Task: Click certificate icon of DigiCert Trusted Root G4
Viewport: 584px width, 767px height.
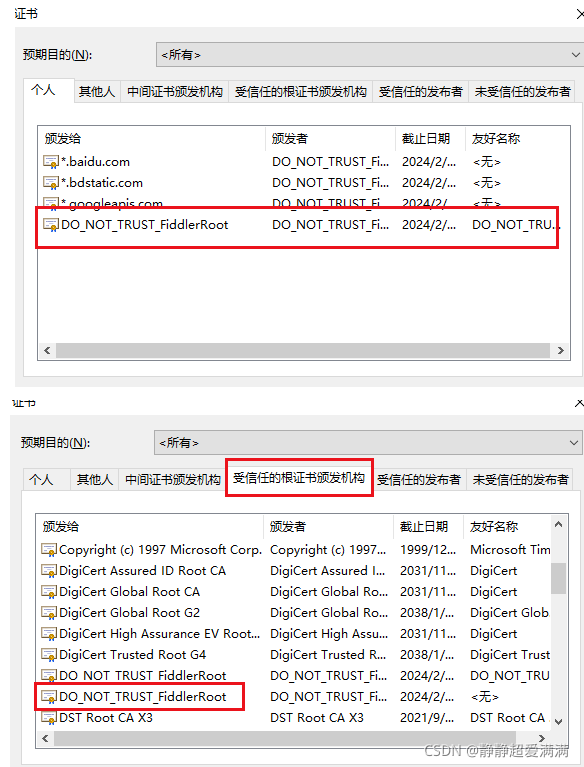Action: [x=49, y=655]
